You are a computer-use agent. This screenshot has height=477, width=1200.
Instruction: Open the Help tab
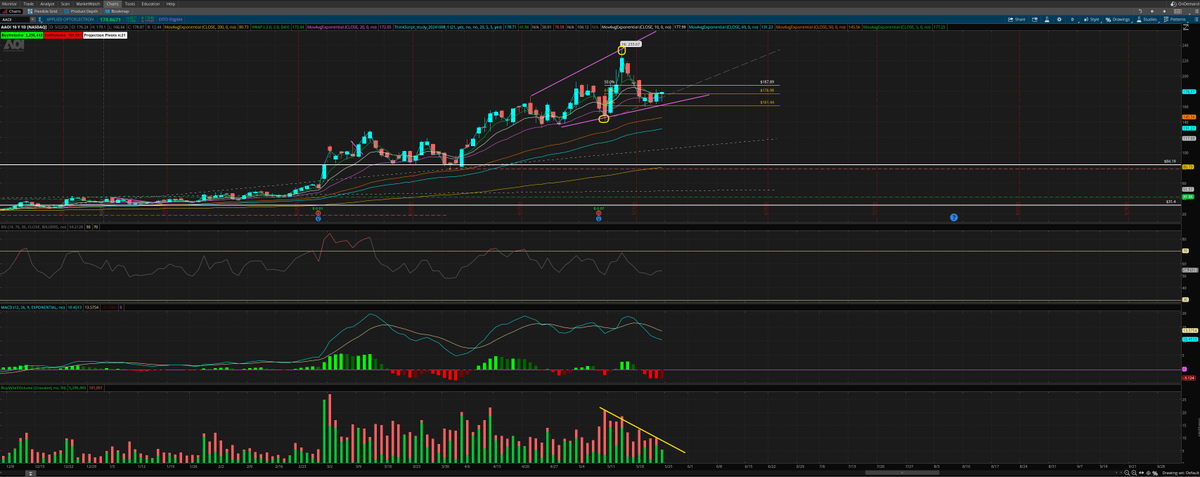pos(170,3)
